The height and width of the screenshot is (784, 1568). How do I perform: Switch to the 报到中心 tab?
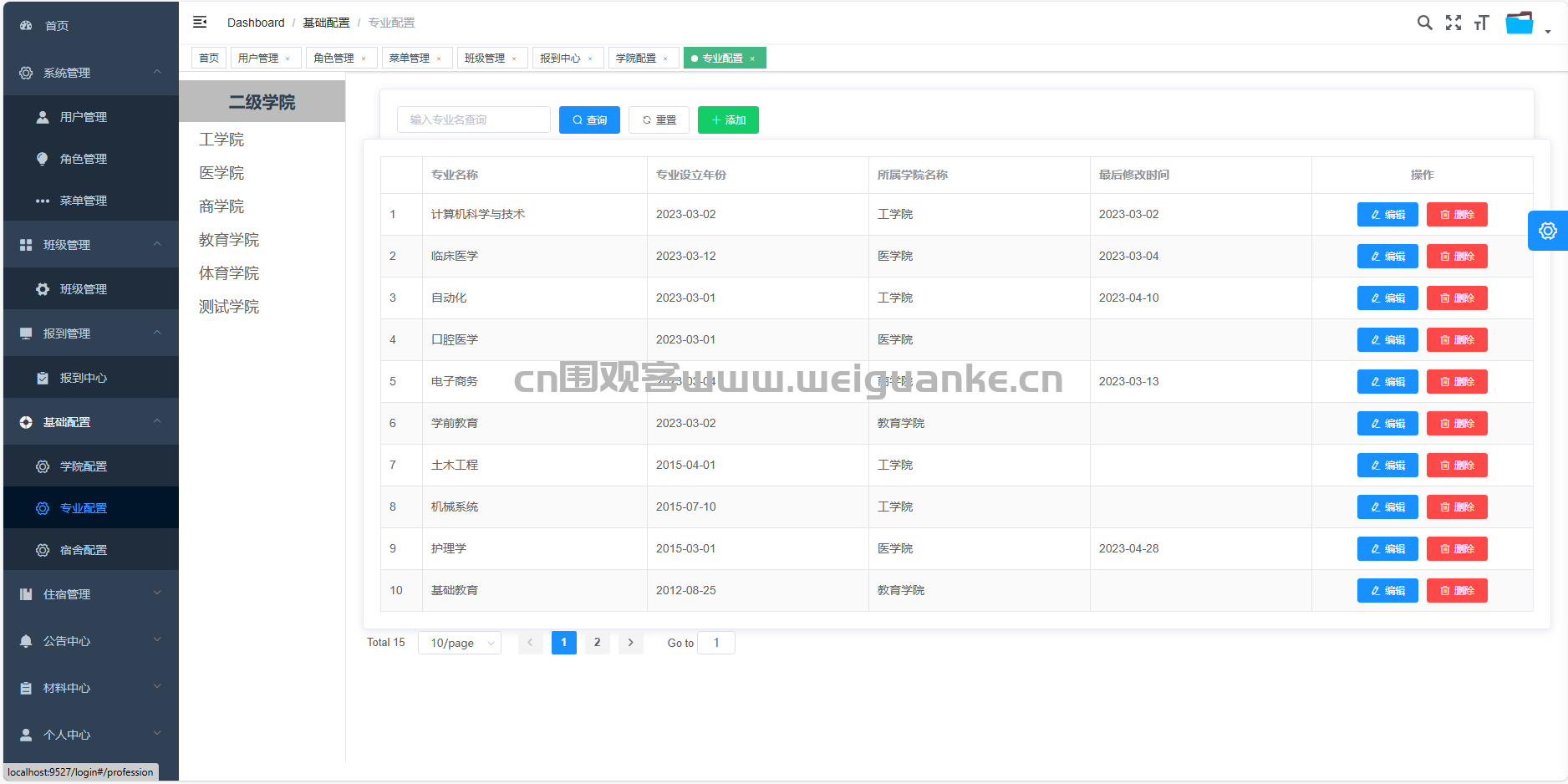(x=568, y=58)
